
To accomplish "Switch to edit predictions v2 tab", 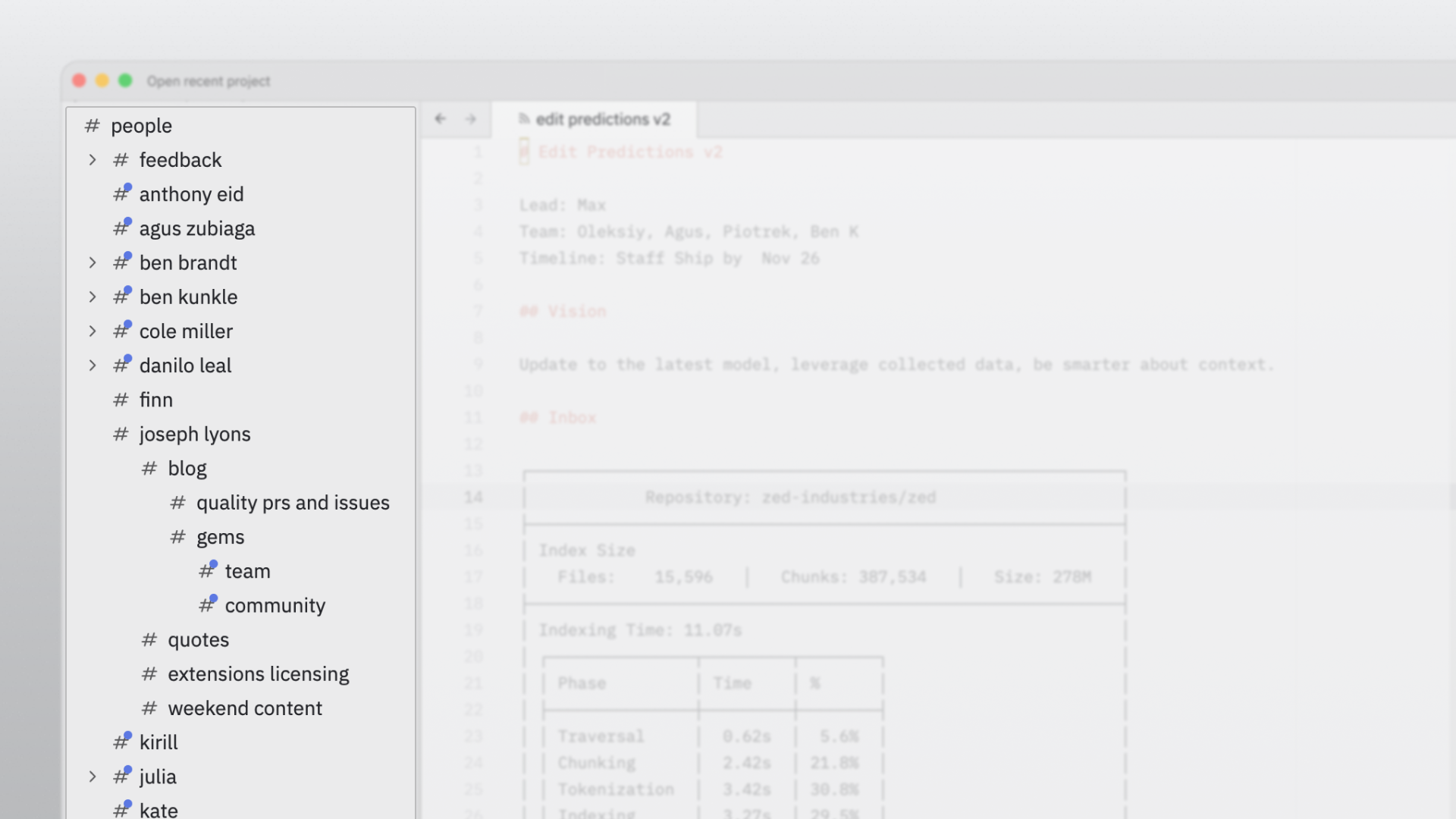I will coord(603,119).
